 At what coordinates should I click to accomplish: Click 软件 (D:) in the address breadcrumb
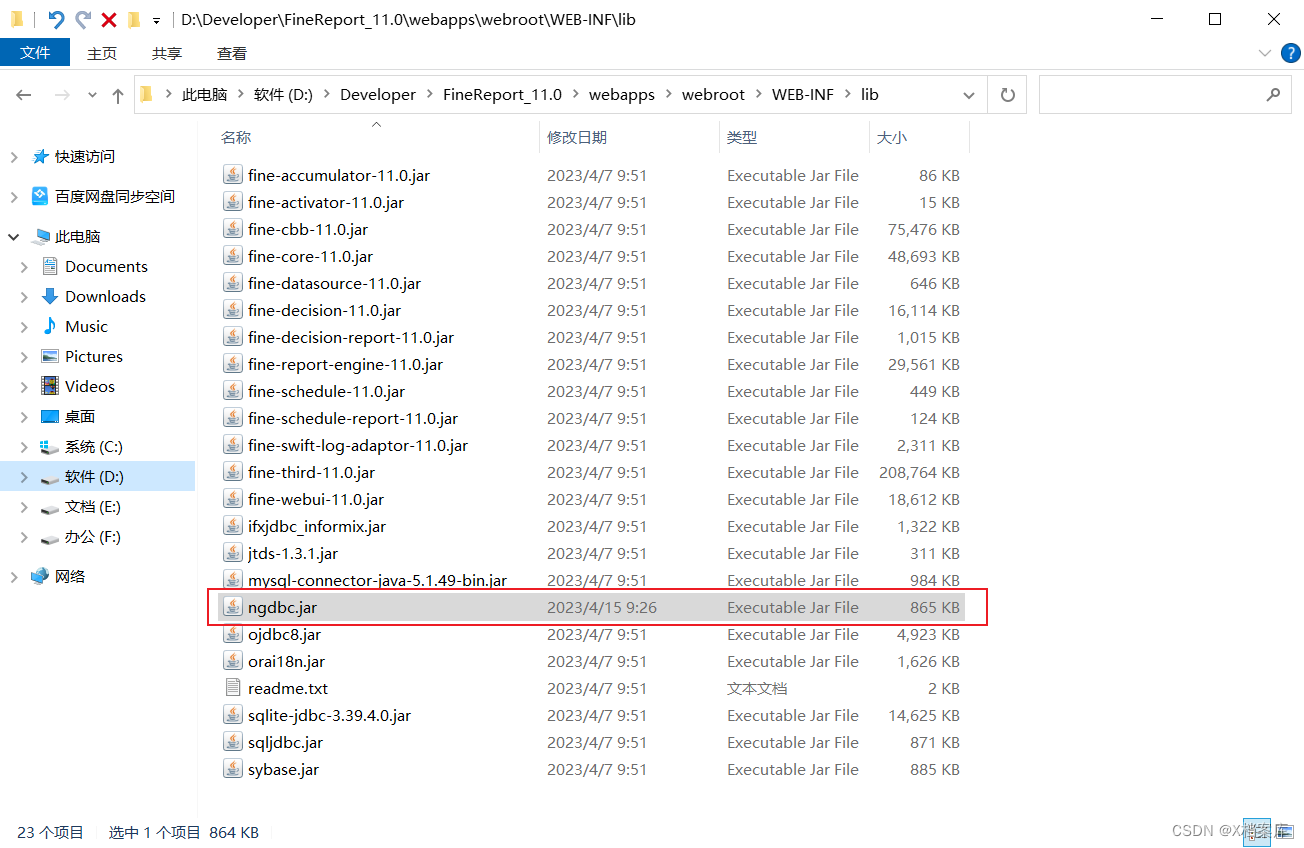[x=283, y=94]
